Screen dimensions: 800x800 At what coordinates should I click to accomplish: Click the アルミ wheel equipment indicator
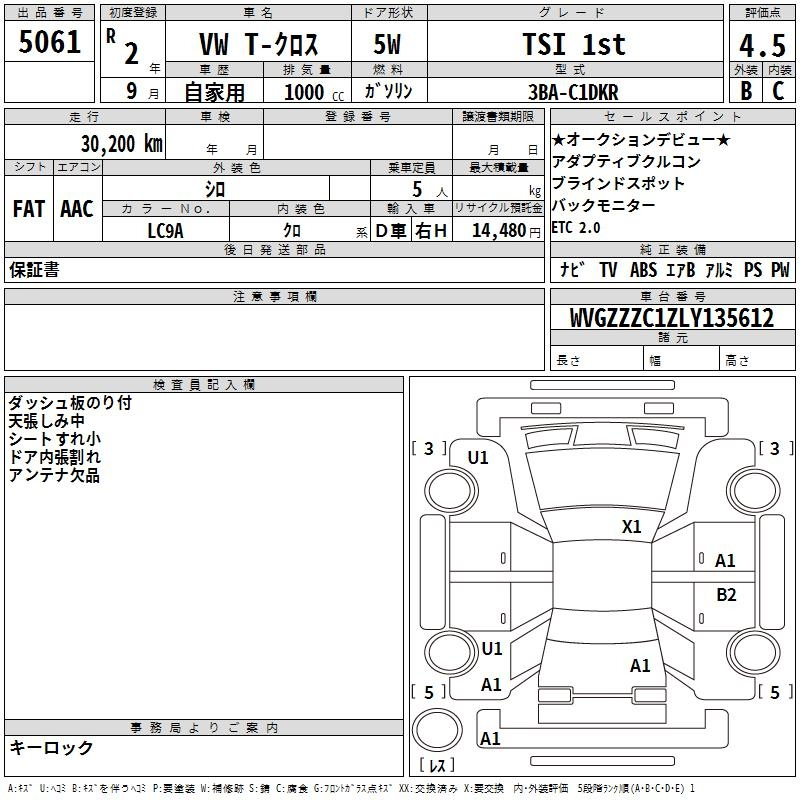pos(718,269)
